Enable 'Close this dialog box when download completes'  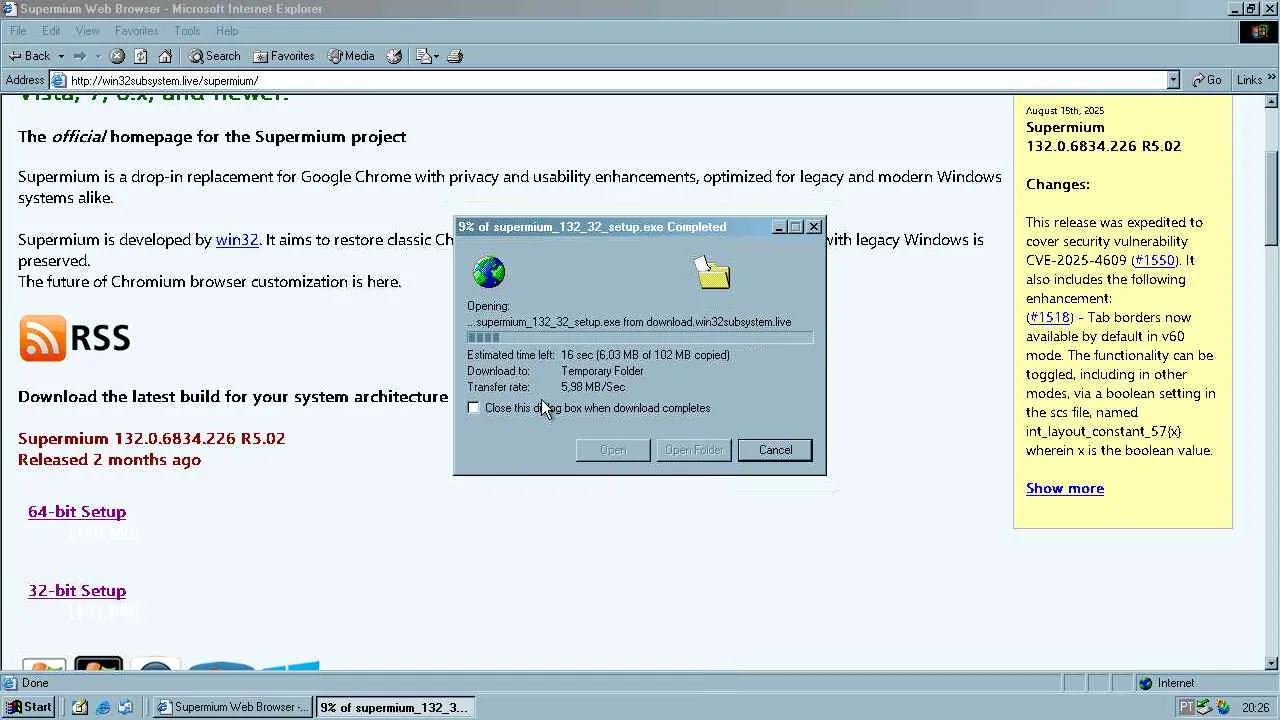click(474, 408)
